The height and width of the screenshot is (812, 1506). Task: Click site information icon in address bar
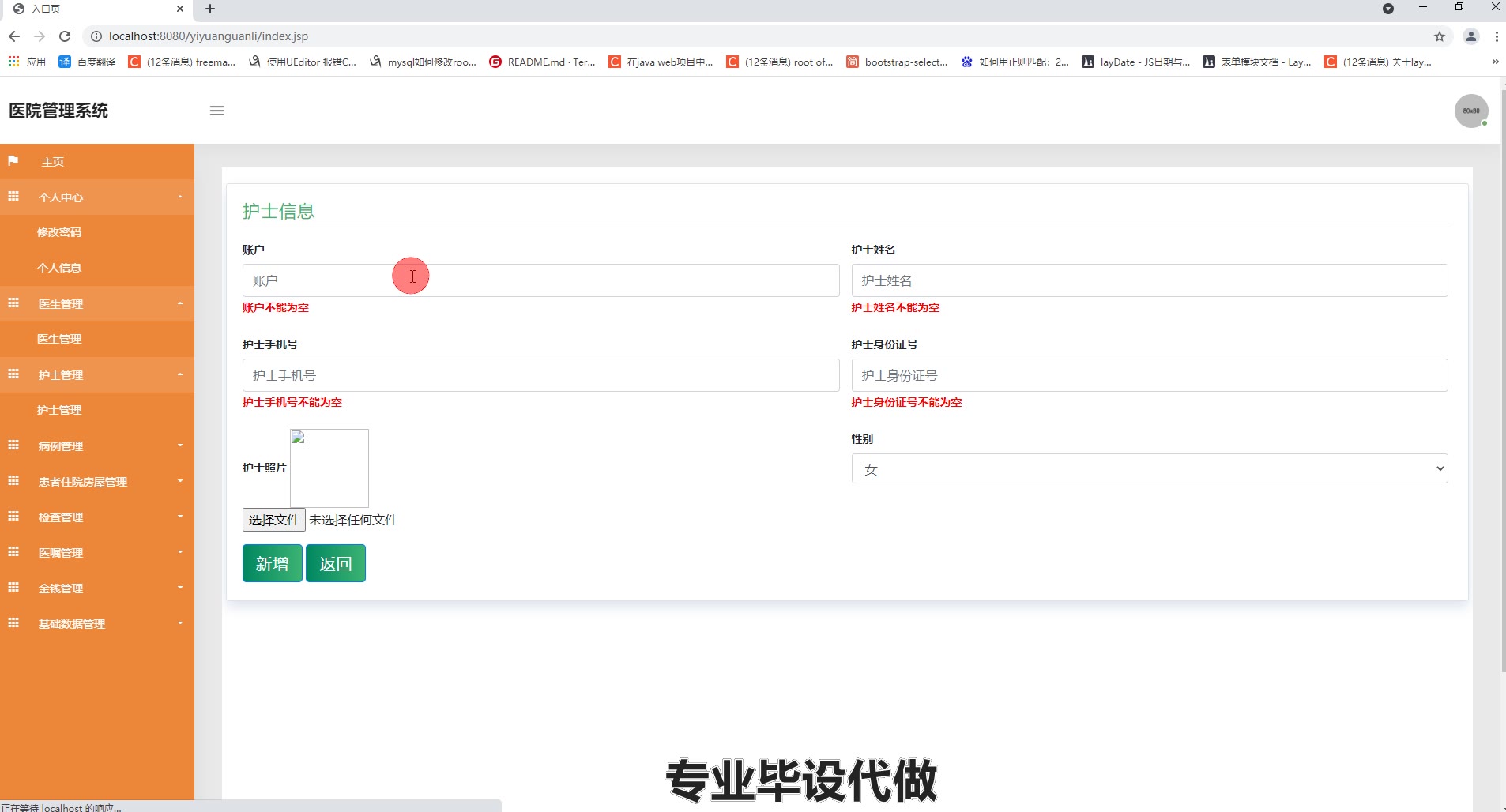pos(96,36)
